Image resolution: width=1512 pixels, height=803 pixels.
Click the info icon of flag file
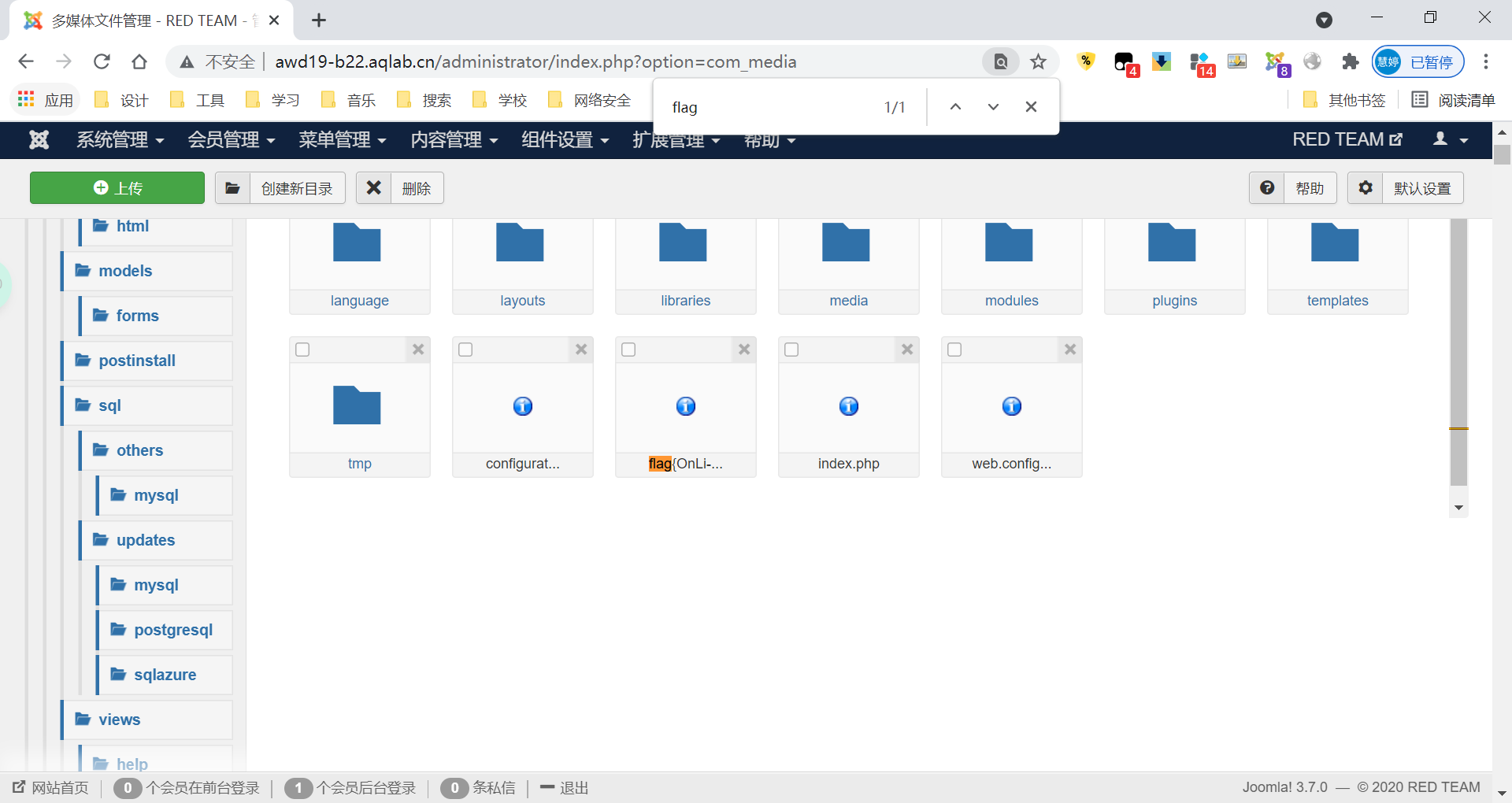[686, 406]
